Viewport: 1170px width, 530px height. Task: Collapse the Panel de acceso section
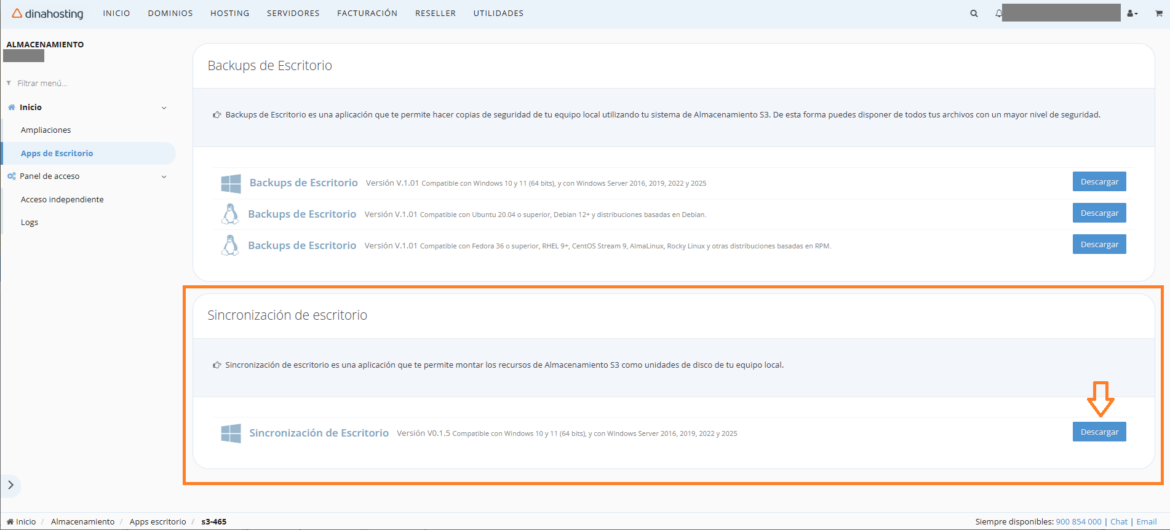pos(164,177)
